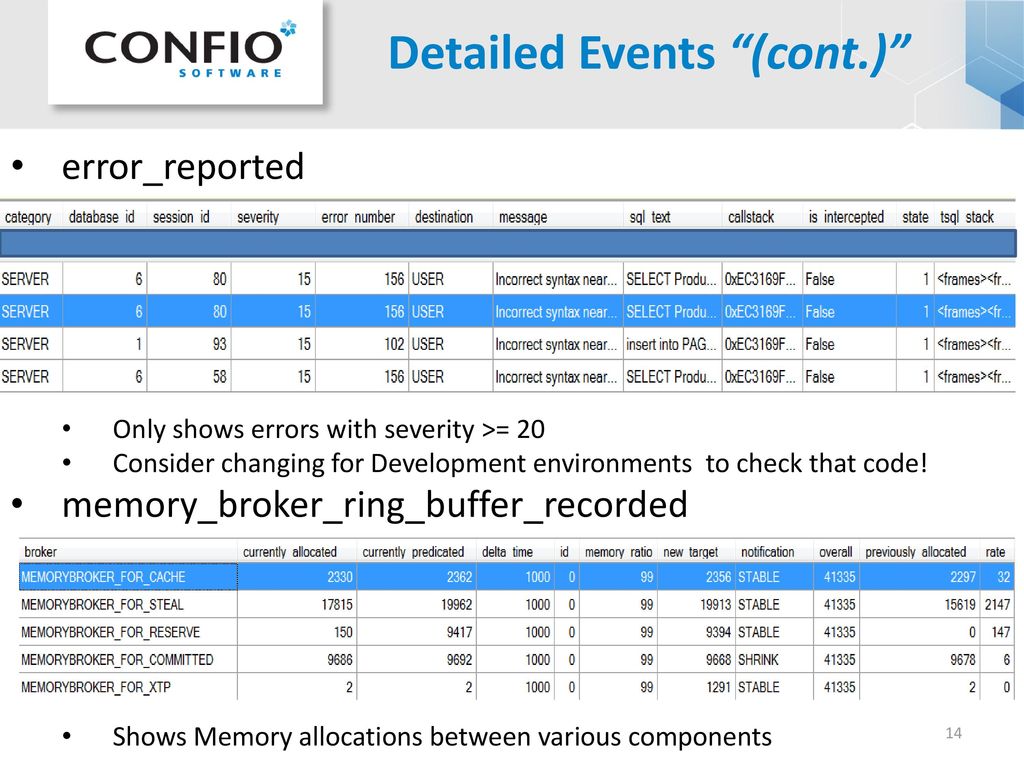Click the 'Consider changing for Development environments' bullet
The height and width of the screenshot is (768, 1024).
pyautogui.click(x=520, y=464)
